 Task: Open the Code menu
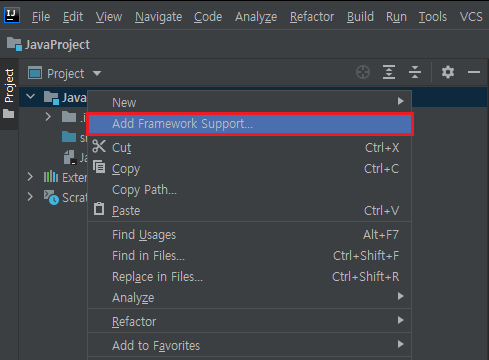pyautogui.click(x=208, y=17)
